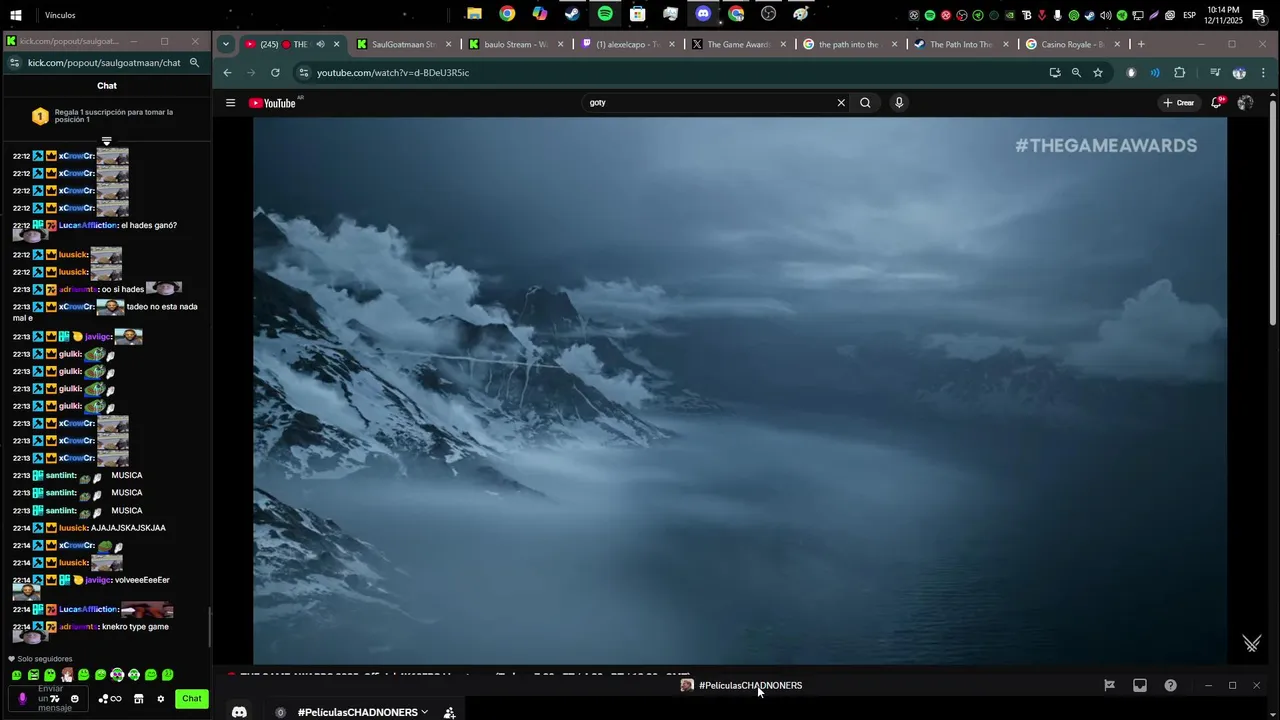Open Discord inbox icon
Viewport: 1280px width, 720px height.
pyautogui.click(x=1140, y=685)
